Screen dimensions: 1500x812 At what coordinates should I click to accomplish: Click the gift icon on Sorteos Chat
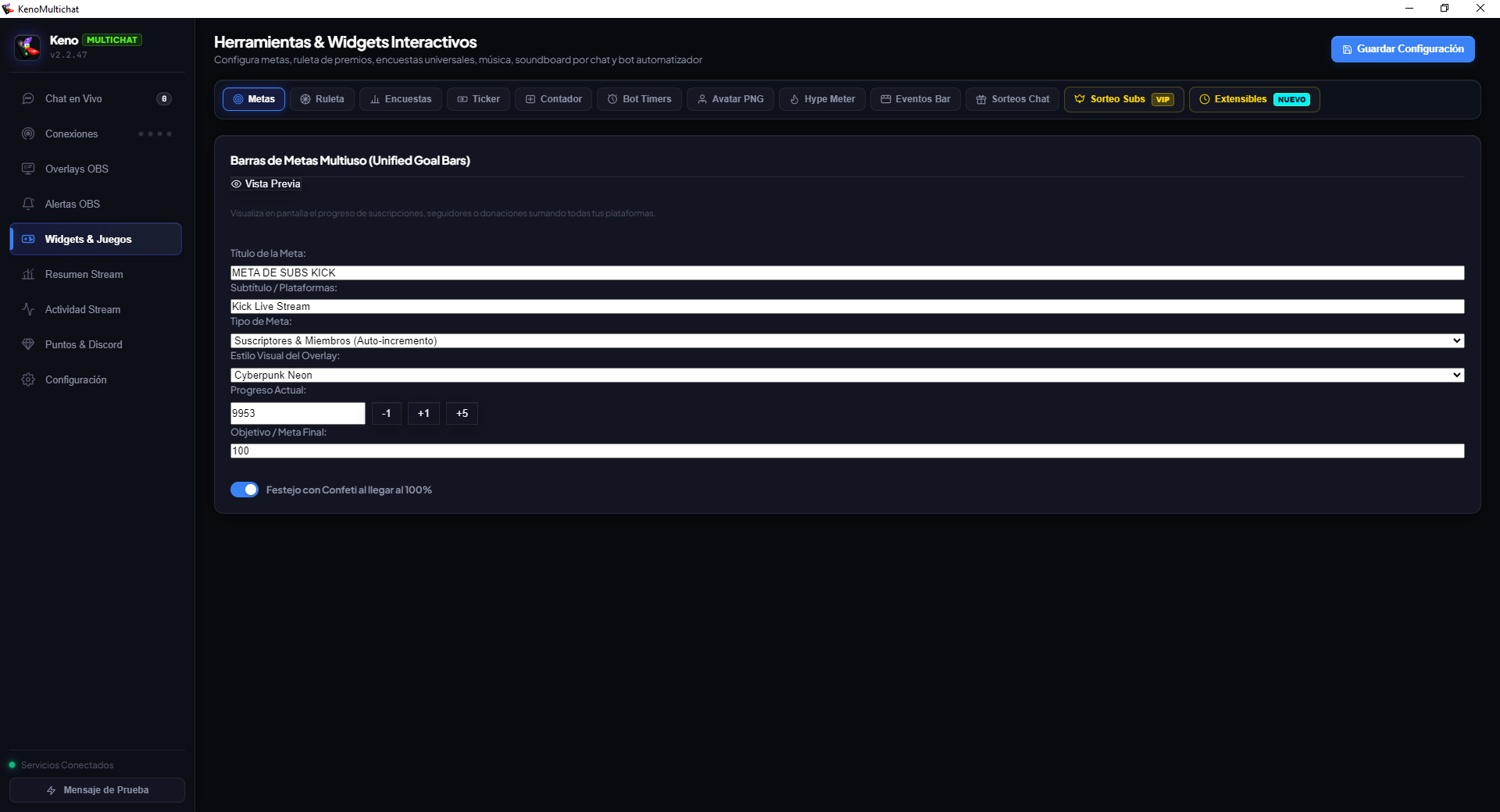tap(981, 99)
